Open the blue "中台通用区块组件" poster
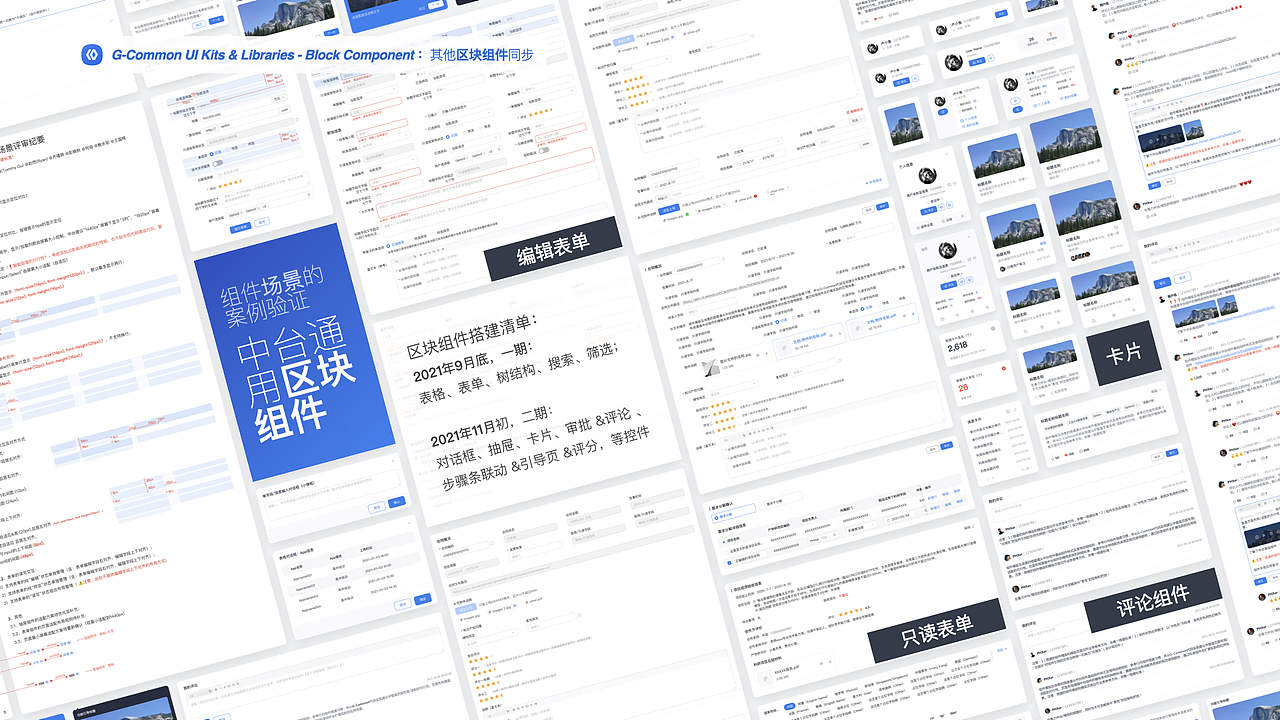This screenshot has width=1280, height=720. tap(295, 351)
